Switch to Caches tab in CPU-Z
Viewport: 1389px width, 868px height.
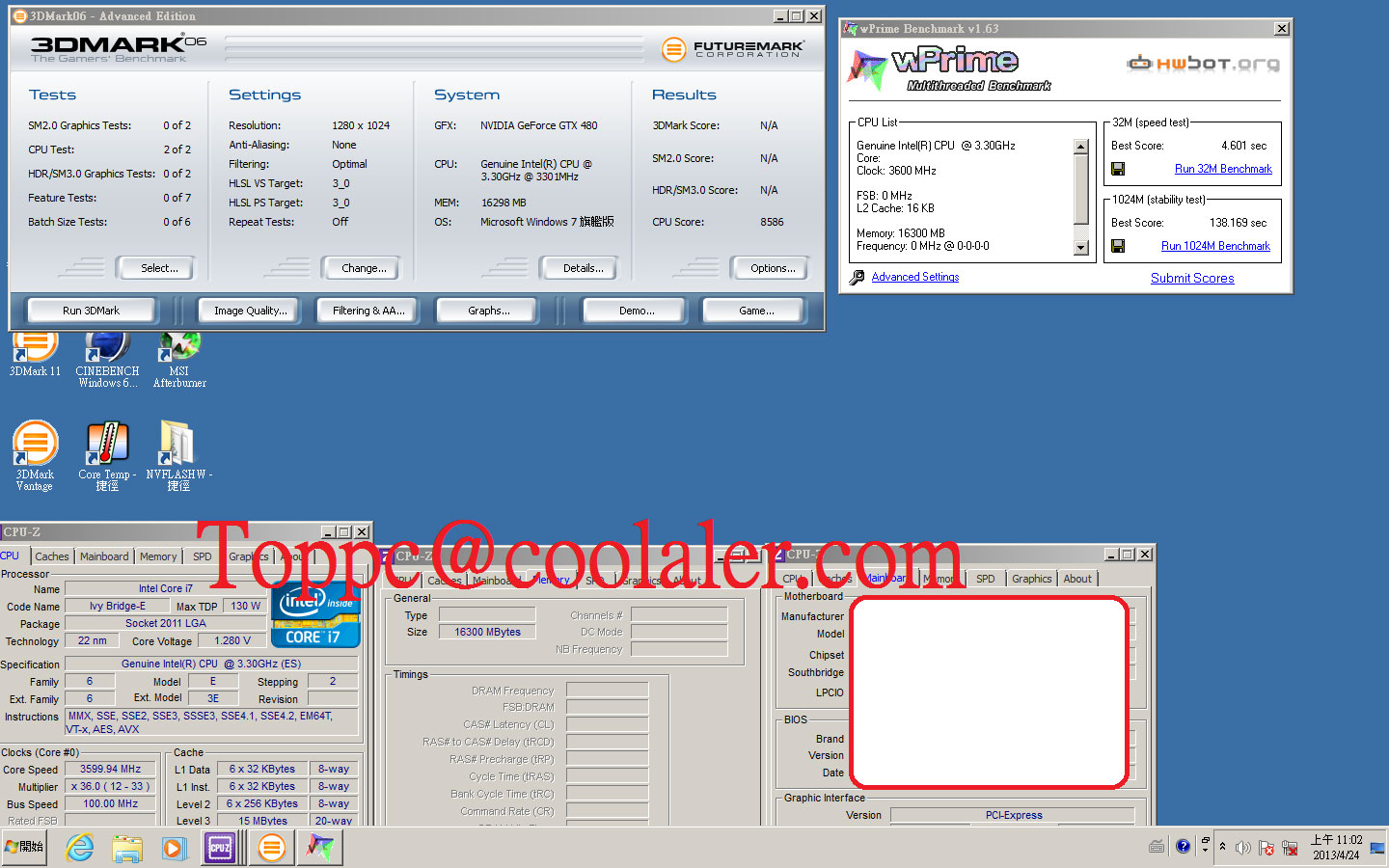tap(51, 556)
